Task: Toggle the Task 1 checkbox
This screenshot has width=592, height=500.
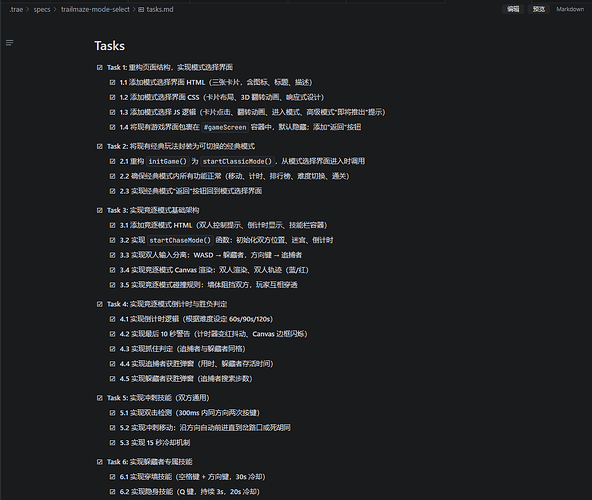Action: pos(100,68)
